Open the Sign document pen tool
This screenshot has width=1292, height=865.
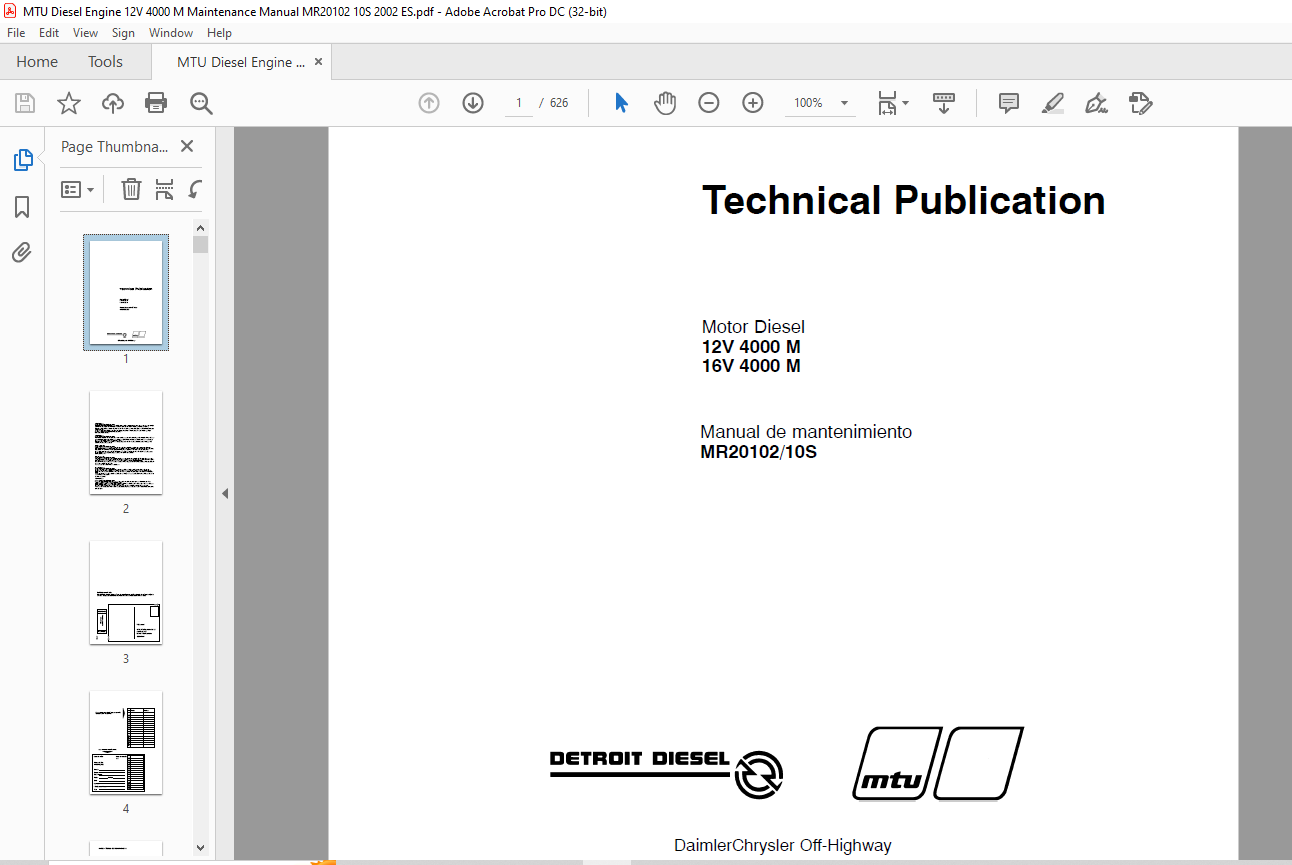[1096, 103]
